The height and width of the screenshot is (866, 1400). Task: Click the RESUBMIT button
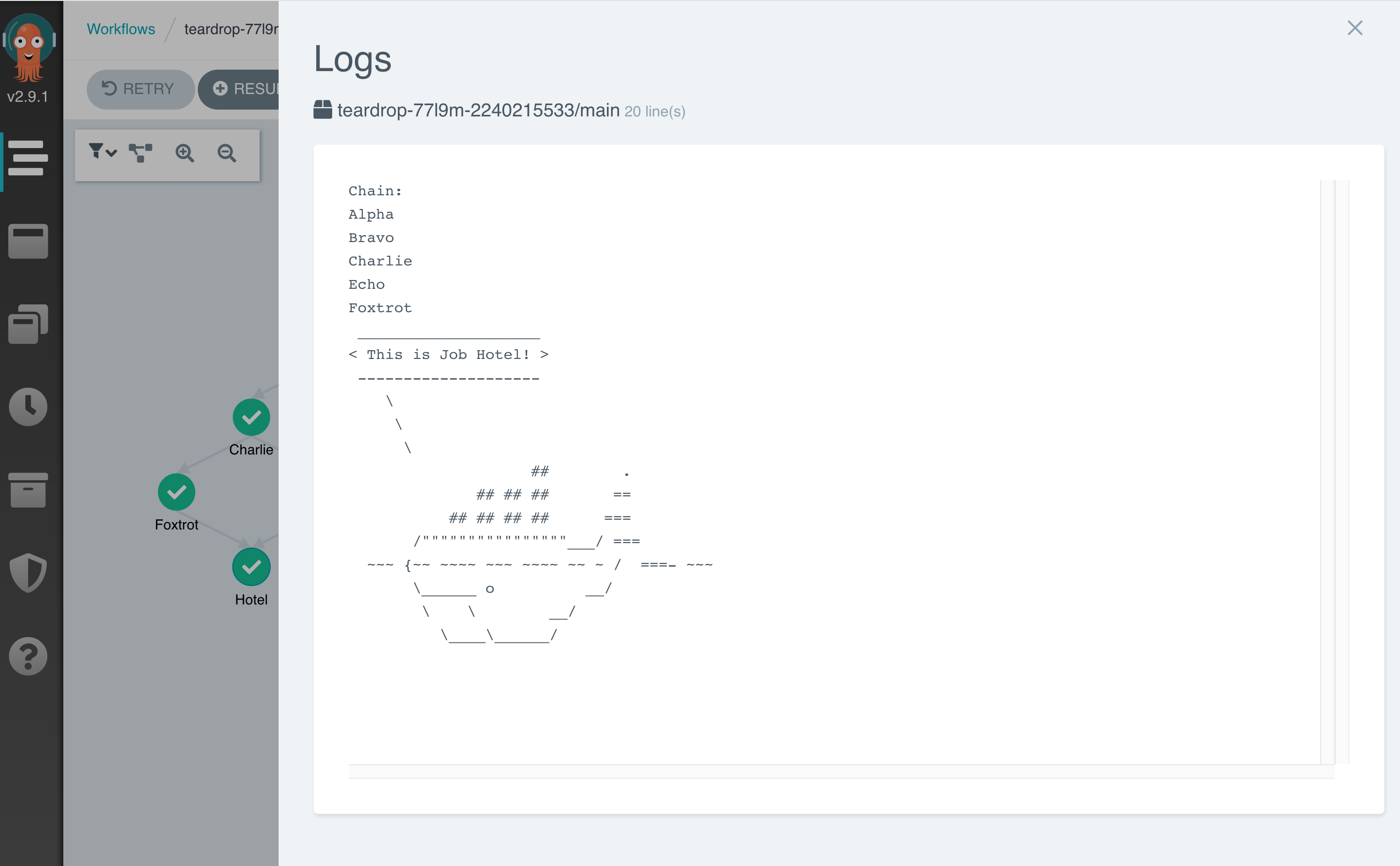(238, 89)
